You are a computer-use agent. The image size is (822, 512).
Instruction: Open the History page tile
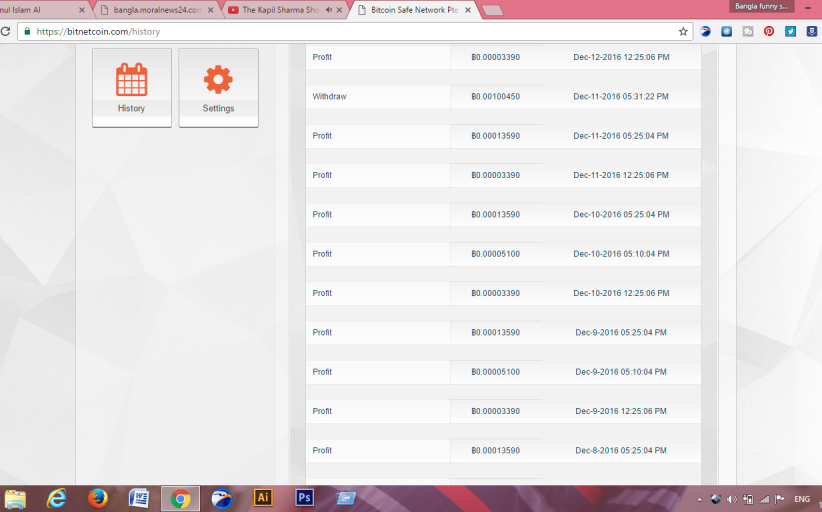point(131,86)
